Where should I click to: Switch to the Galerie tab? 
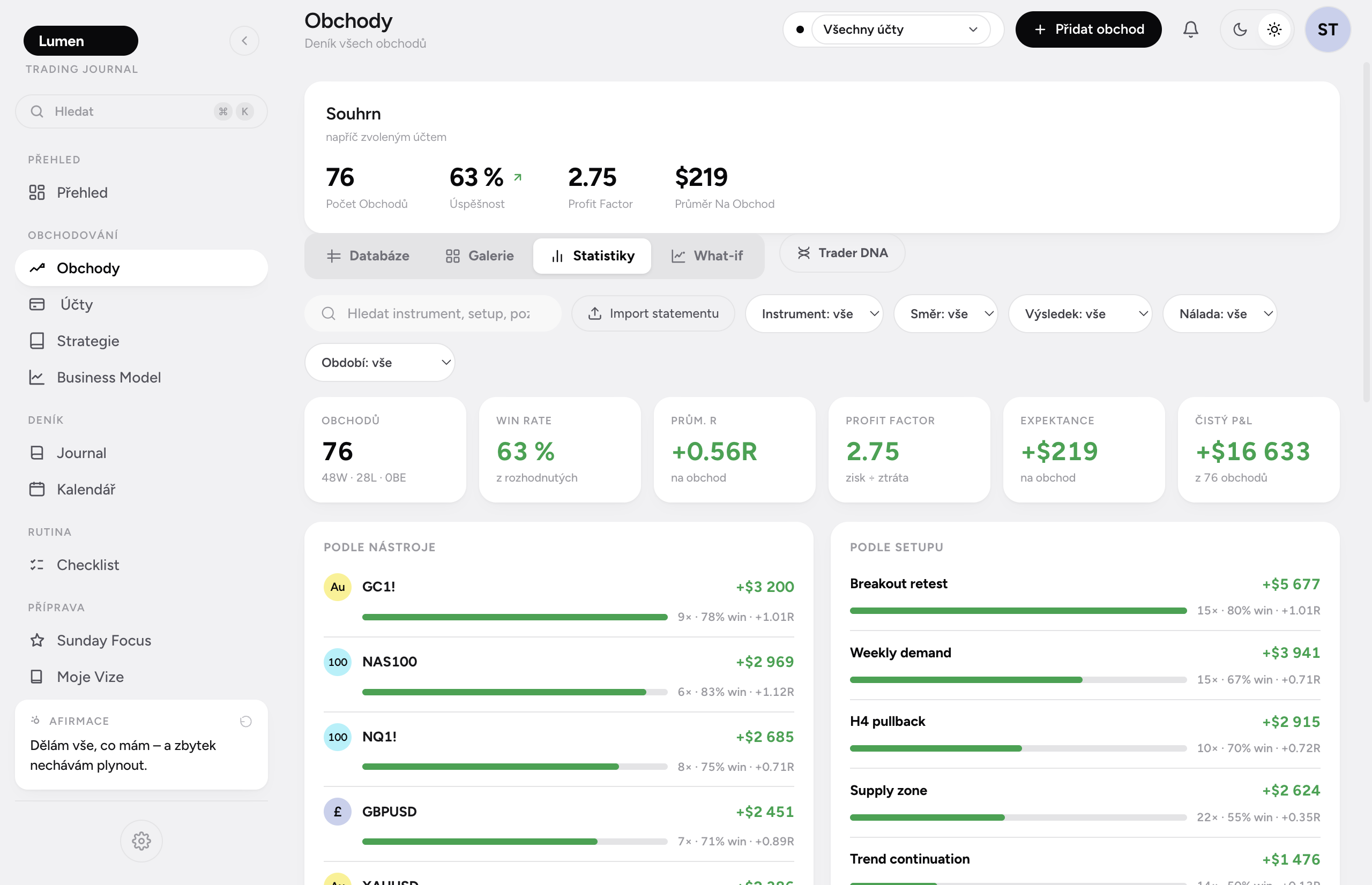pyautogui.click(x=480, y=256)
